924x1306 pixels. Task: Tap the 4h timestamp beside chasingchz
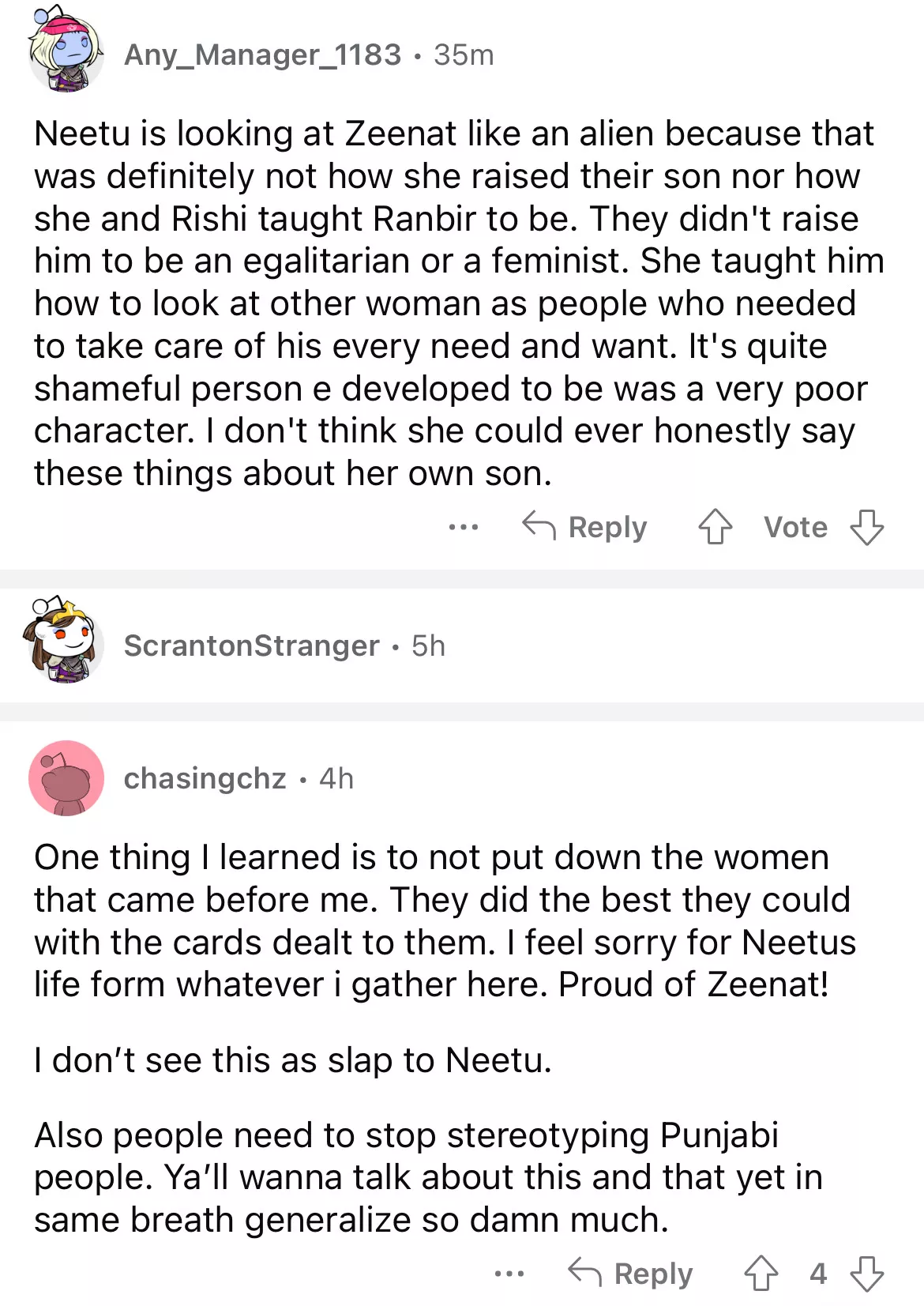pos(336,778)
